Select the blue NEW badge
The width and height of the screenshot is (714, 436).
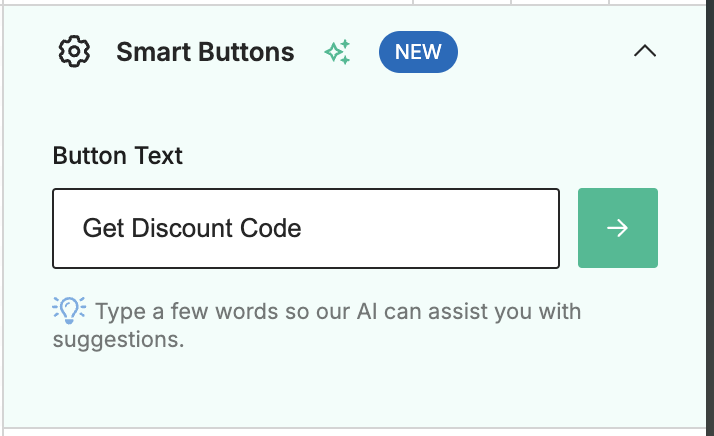click(x=418, y=52)
